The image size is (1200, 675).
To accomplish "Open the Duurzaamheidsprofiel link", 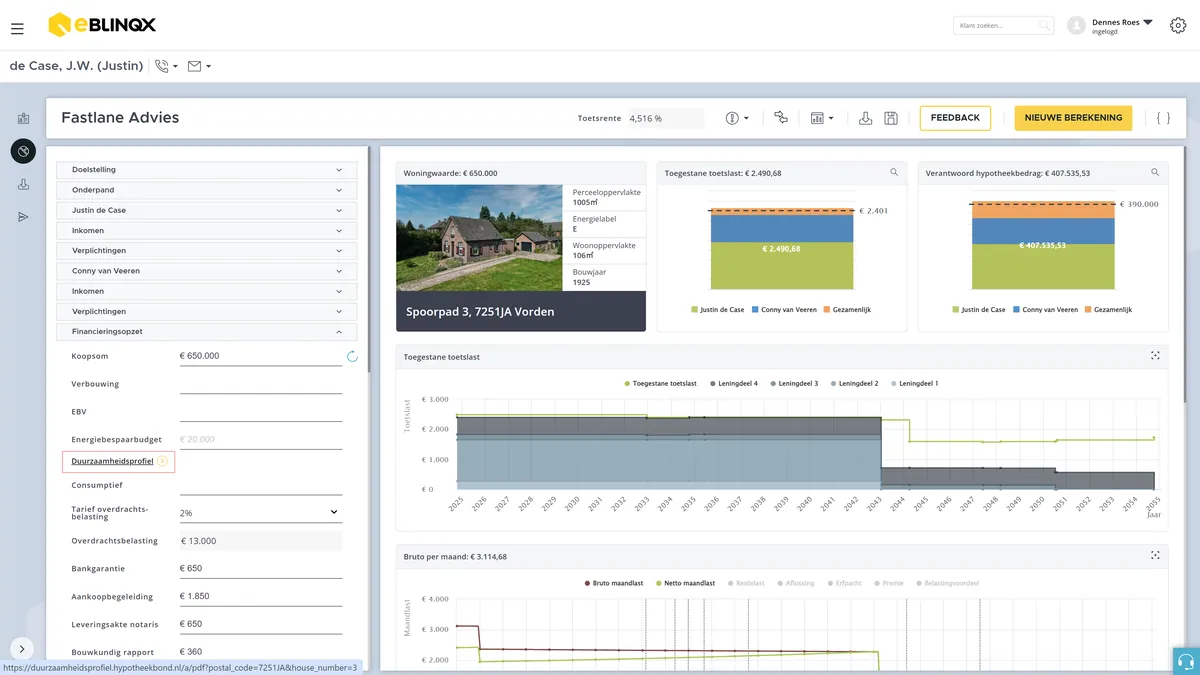I will (112, 461).
